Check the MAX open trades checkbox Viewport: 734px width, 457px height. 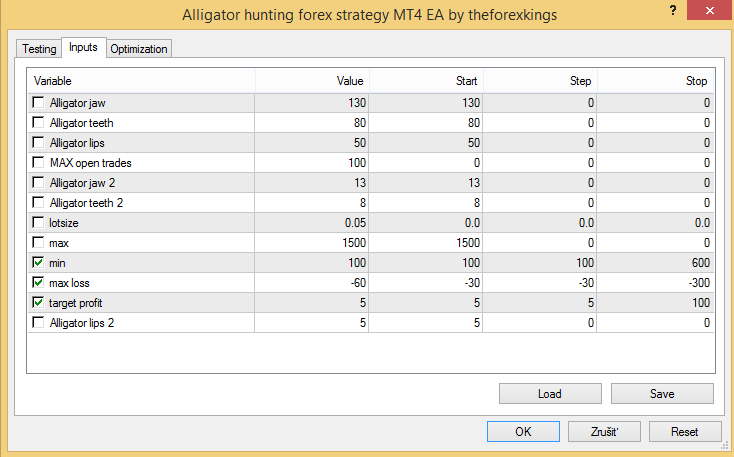point(38,162)
